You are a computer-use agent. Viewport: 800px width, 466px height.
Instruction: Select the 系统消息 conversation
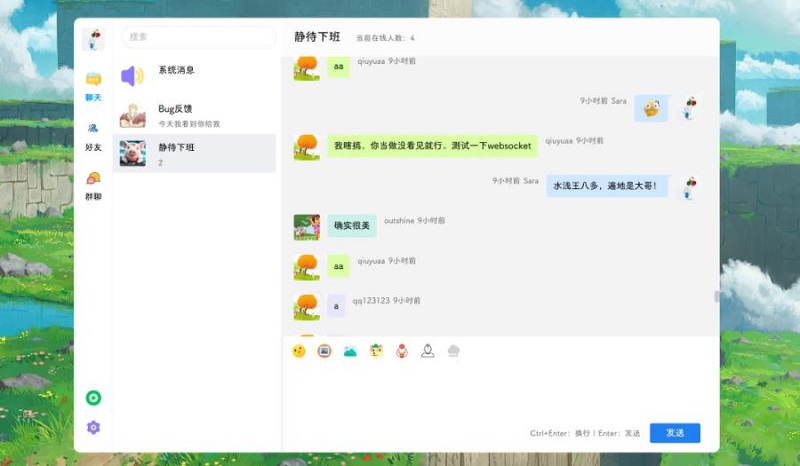click(x=194, y=76)
